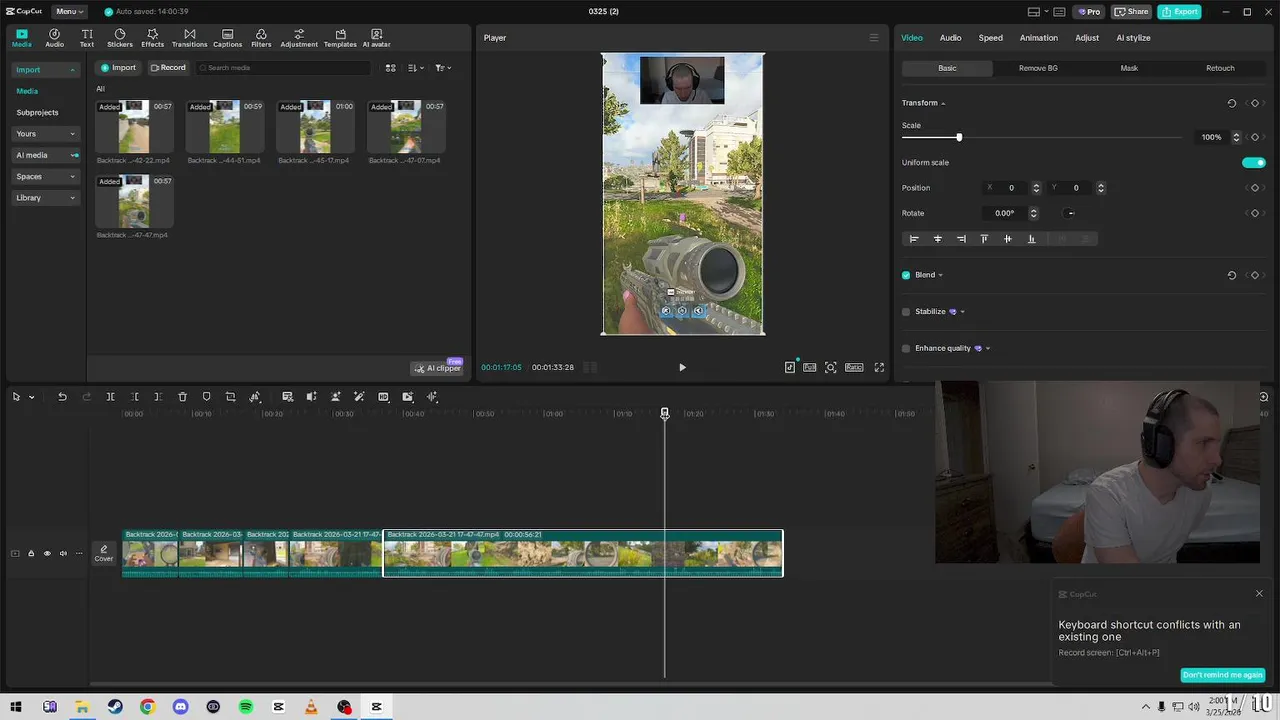Reset the Blend settings
The image size is (1280, 720).
click(x=1231, y=275)
